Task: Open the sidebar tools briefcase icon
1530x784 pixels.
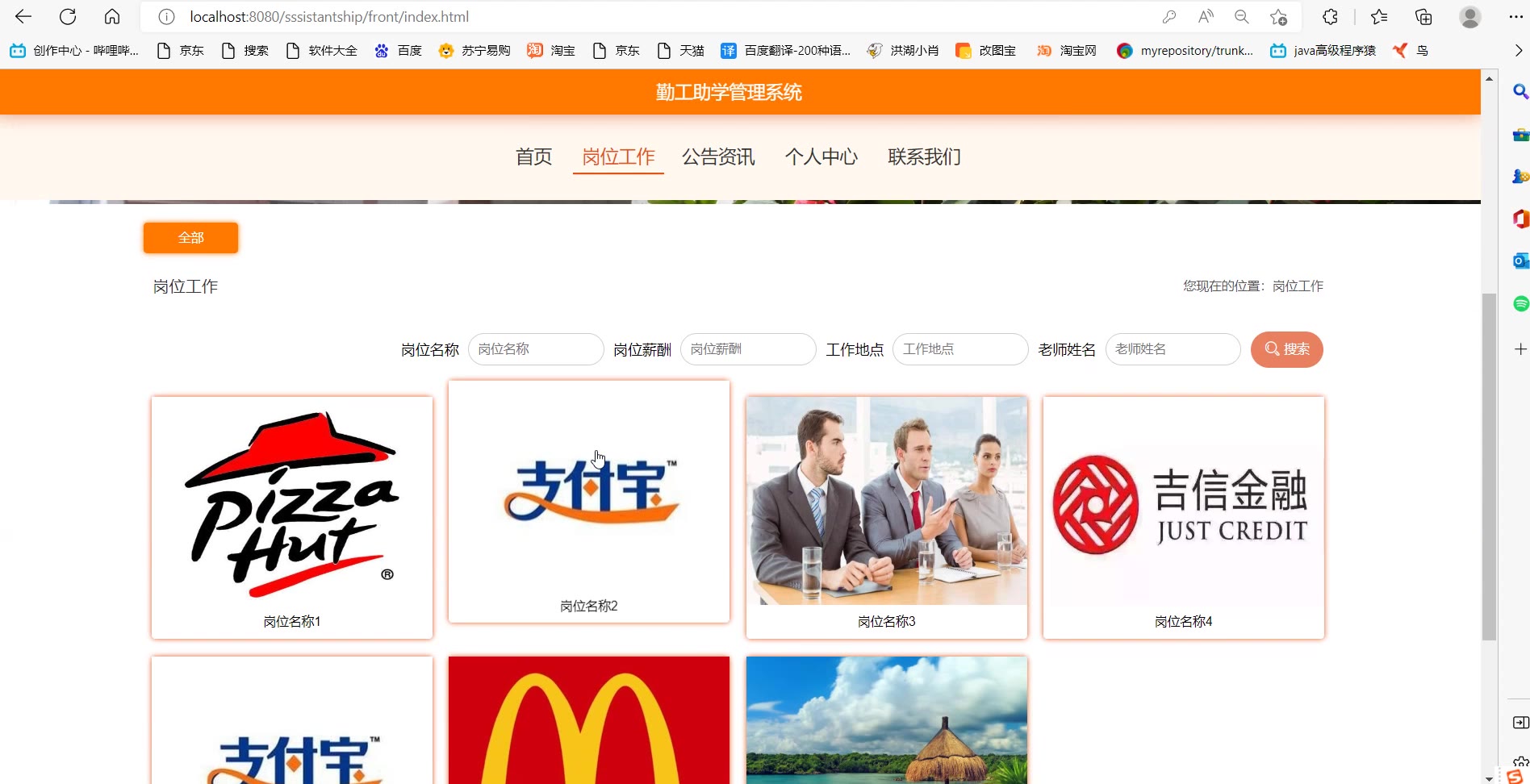Action: point(1520,134)
